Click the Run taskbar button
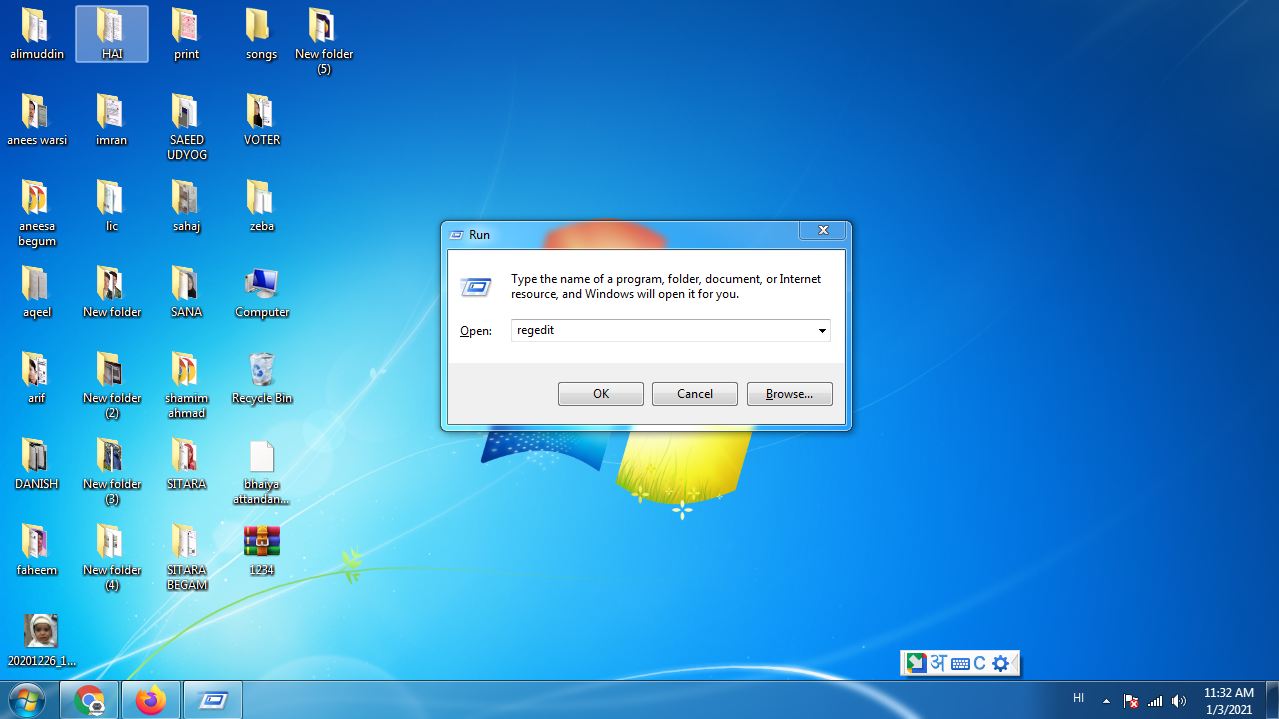The width and height of the screenshot is (1279, 719). 213,700
